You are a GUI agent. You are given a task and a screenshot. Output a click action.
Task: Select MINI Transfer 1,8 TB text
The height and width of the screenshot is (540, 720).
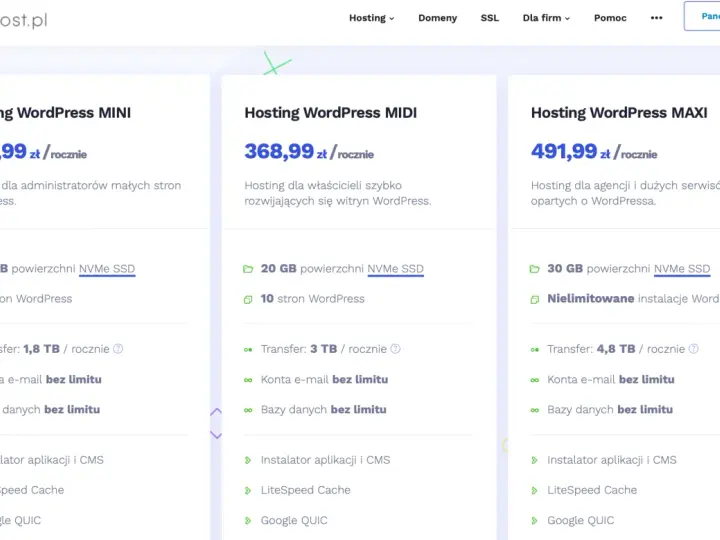tap(55, 349)
